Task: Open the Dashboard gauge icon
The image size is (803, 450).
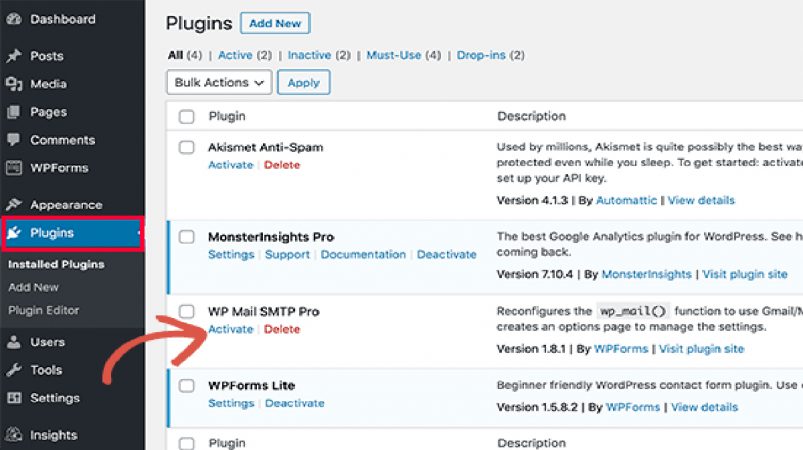Action: (14, 19)
